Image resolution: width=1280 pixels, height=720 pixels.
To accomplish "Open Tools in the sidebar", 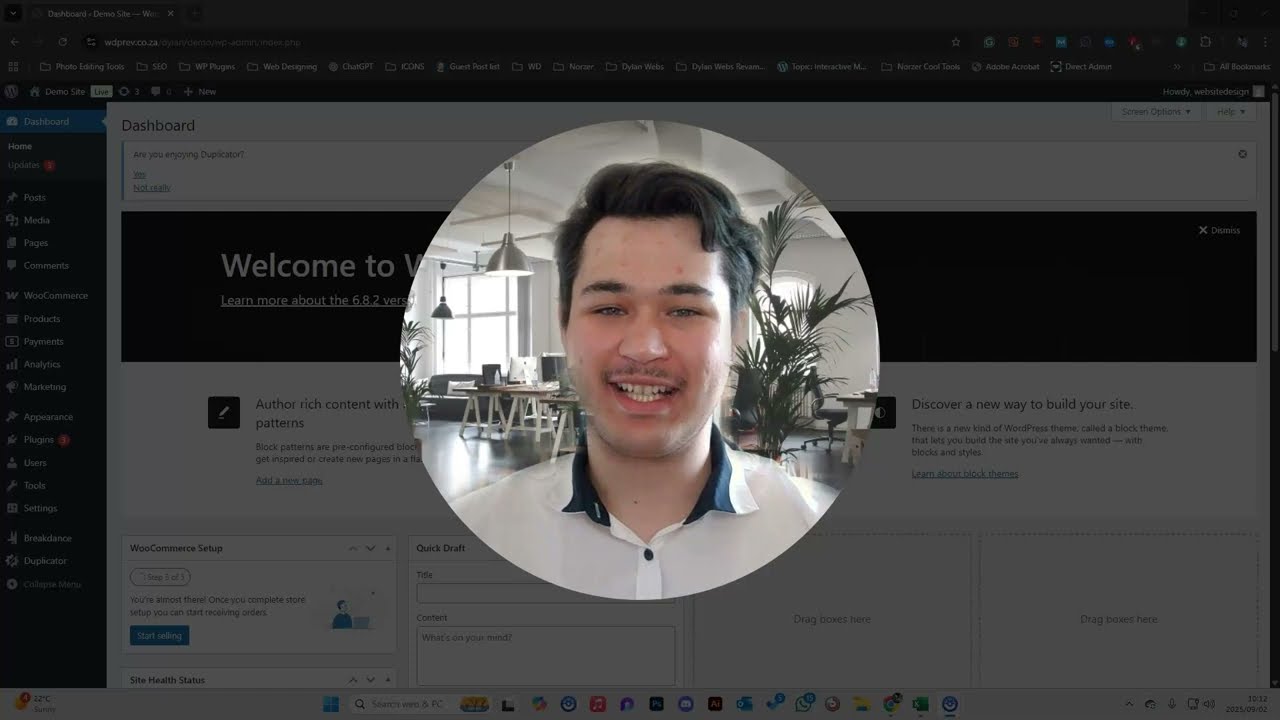I will point(34,486).
